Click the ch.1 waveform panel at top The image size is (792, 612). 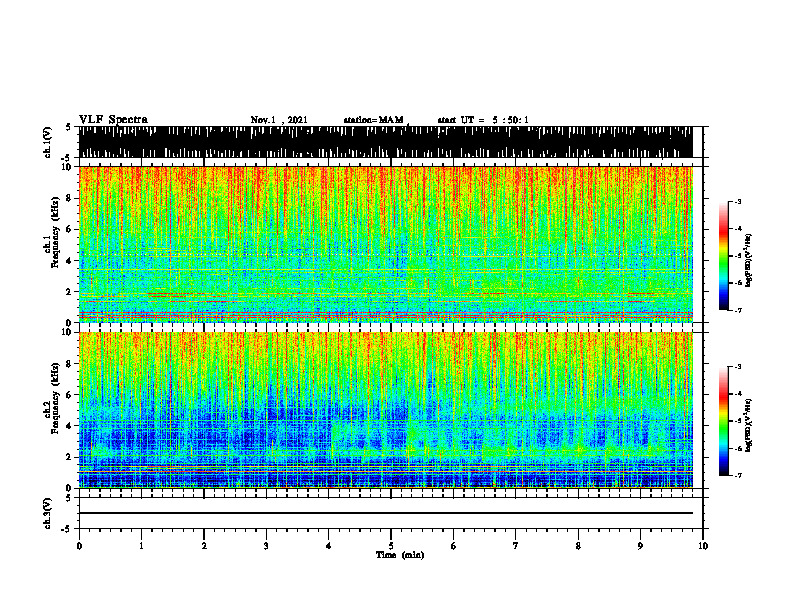[x=385, y=142]
